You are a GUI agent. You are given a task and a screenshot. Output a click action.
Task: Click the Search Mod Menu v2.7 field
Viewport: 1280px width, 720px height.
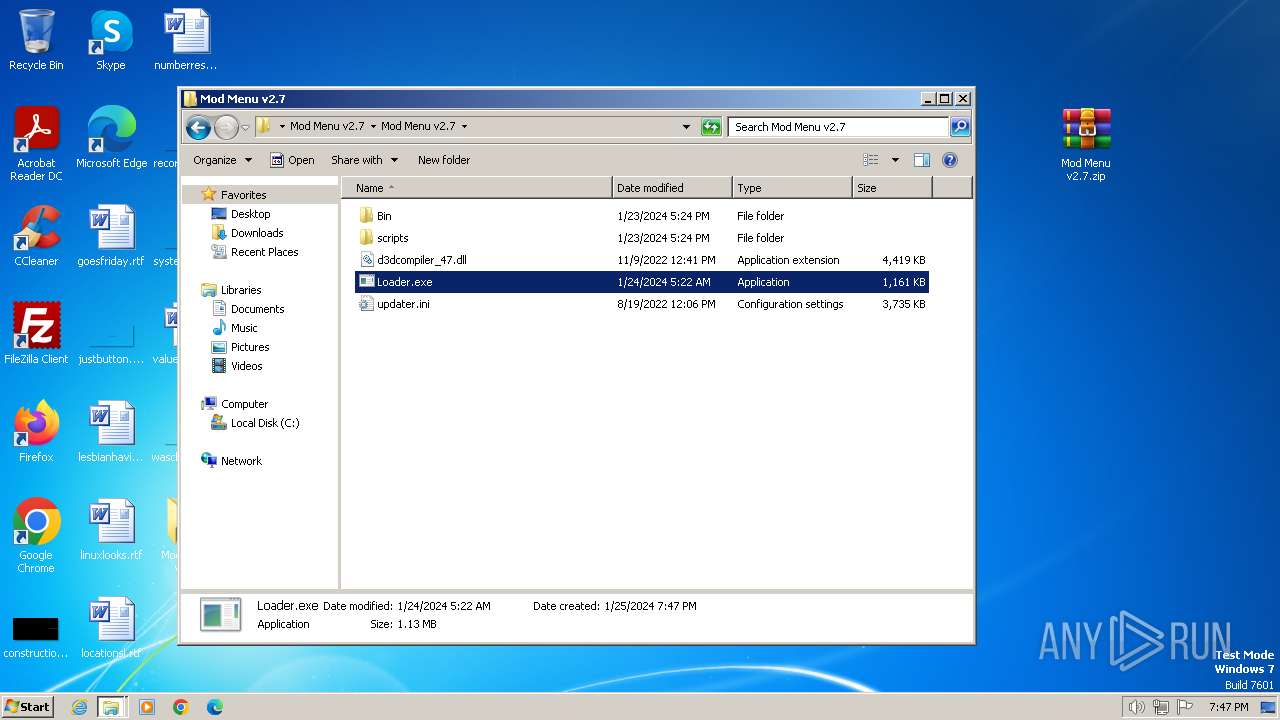tap(838, 127)
